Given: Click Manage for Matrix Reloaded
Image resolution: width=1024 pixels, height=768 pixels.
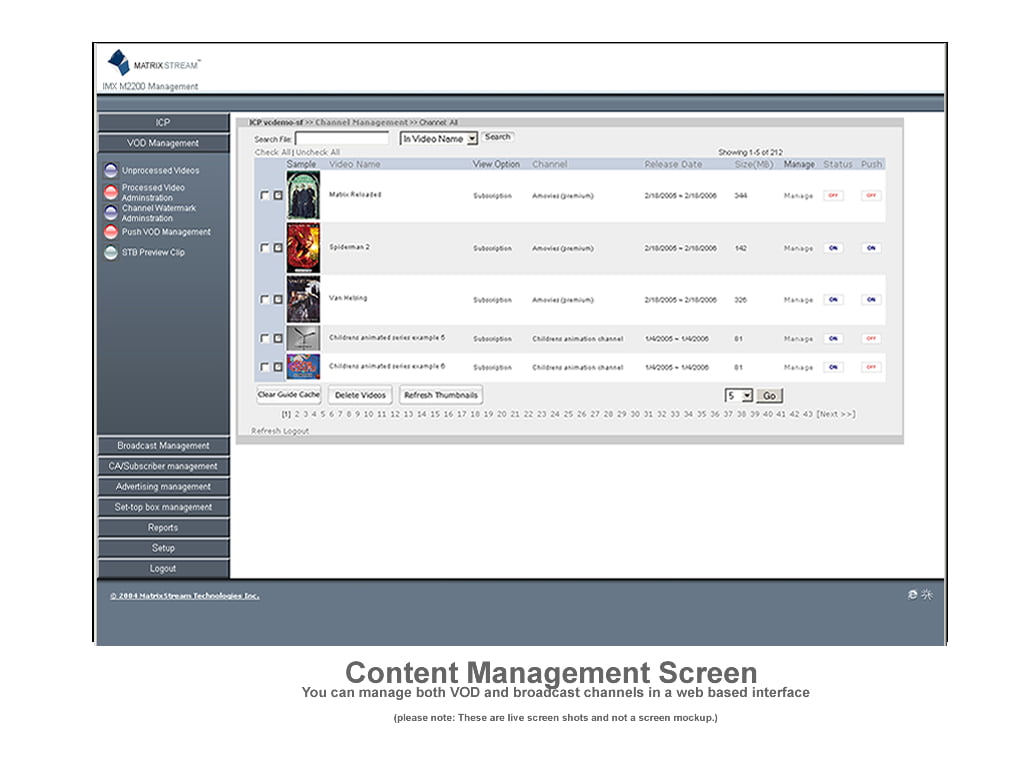Looking at the screenshot, I should click(798, 196).
